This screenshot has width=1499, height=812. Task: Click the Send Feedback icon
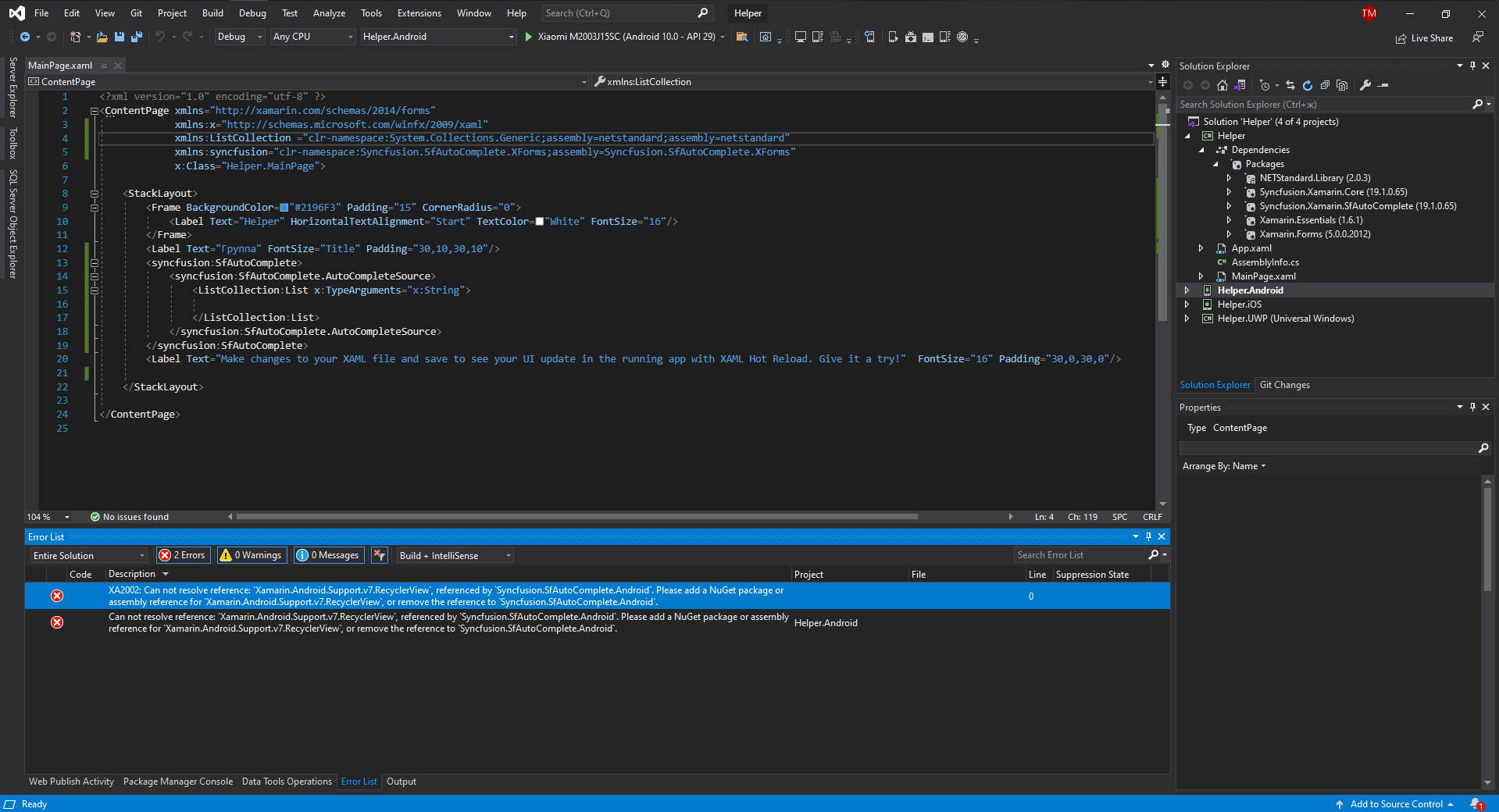click(1478, 37)
